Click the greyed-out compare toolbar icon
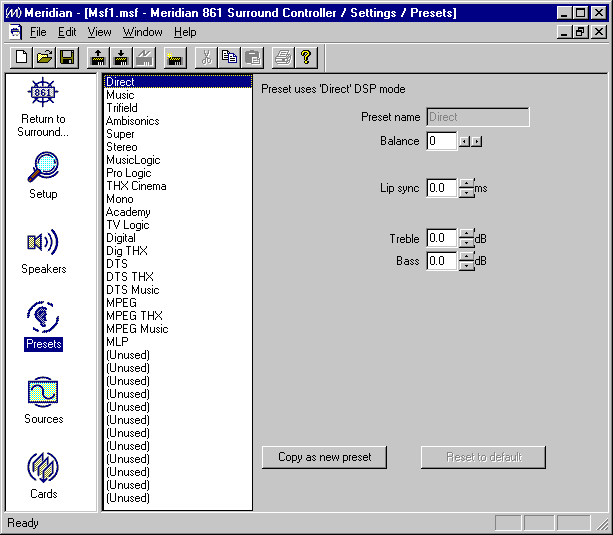This screenshot has width=613, height=535. point(144,58)
